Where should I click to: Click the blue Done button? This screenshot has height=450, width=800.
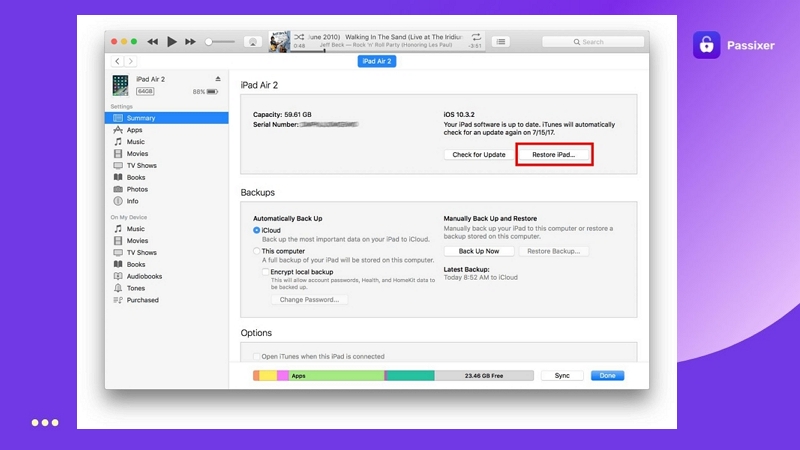coord(607,376)
